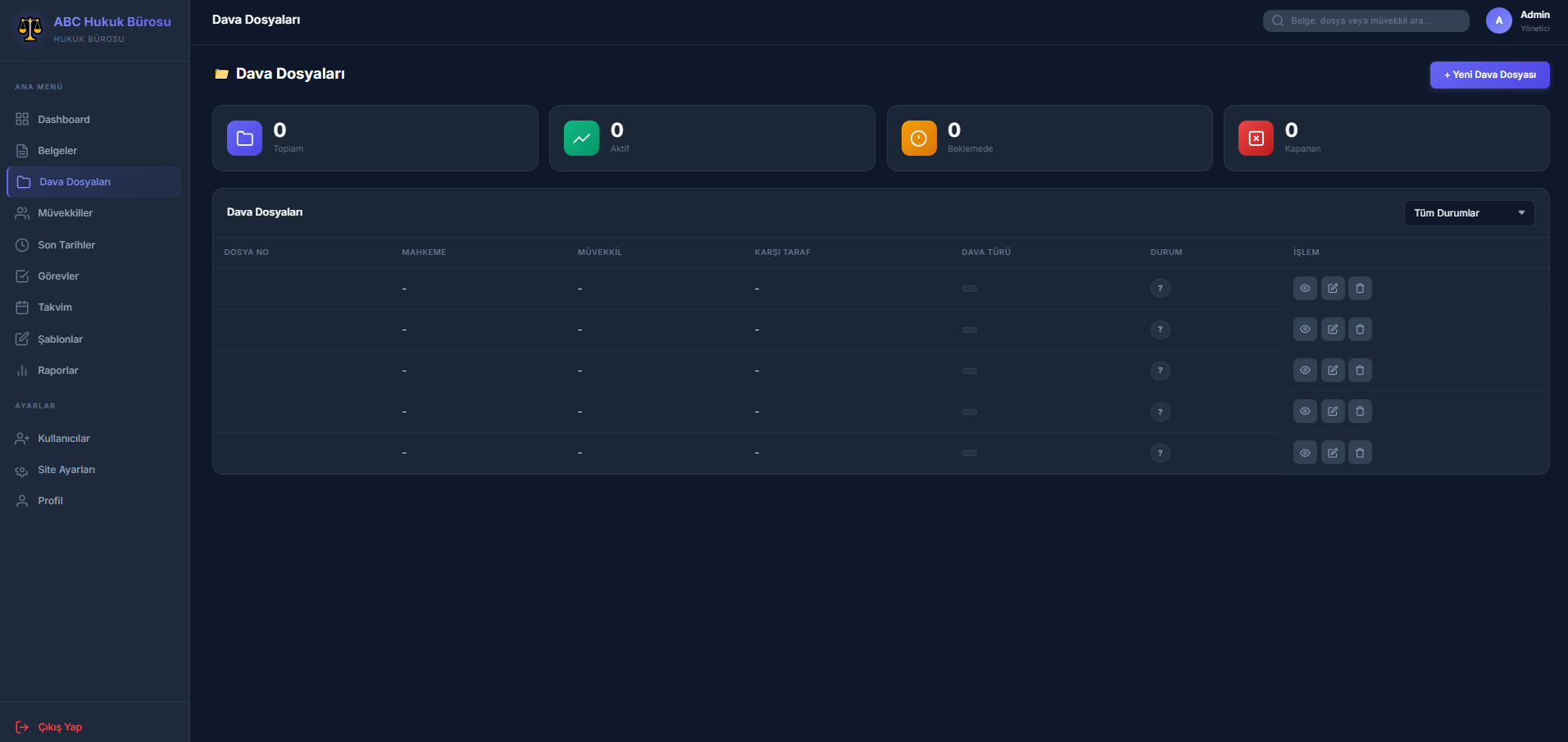Click the first row's question-mark status badge
The height and width of the screenshot is (742, 1568).
click(1160, 289)
